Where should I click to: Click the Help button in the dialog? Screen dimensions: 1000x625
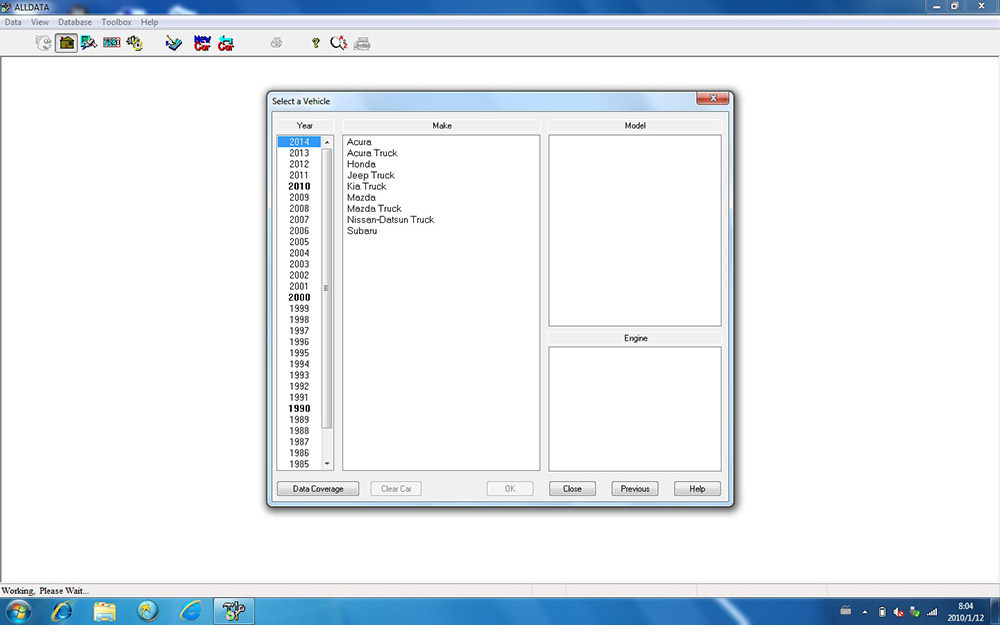point(697,489)
